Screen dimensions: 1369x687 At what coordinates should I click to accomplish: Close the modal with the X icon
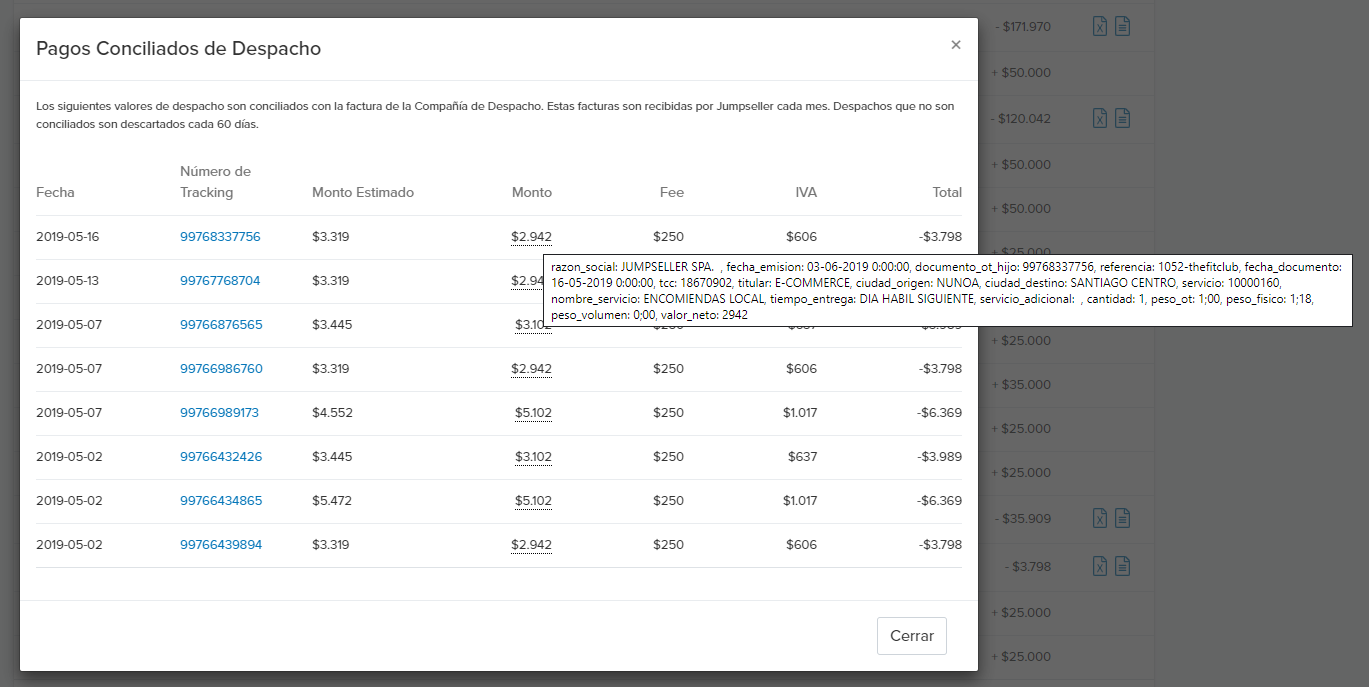coord(956,45)
